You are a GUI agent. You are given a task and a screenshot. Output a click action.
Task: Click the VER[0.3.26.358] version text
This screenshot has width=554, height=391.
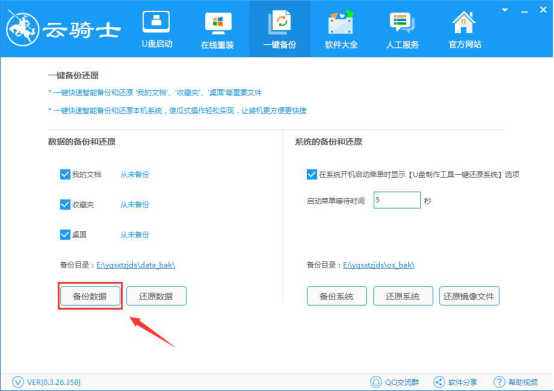coord(54,382)
